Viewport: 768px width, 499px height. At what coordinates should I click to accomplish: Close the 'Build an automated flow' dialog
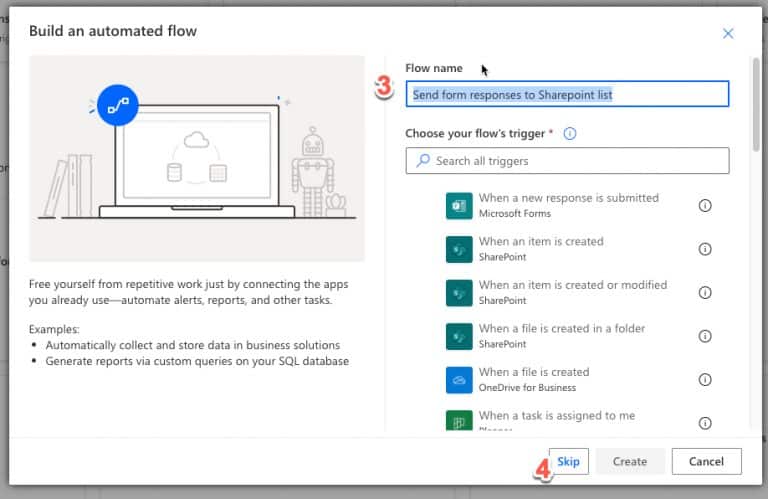(x=728, y=33)
